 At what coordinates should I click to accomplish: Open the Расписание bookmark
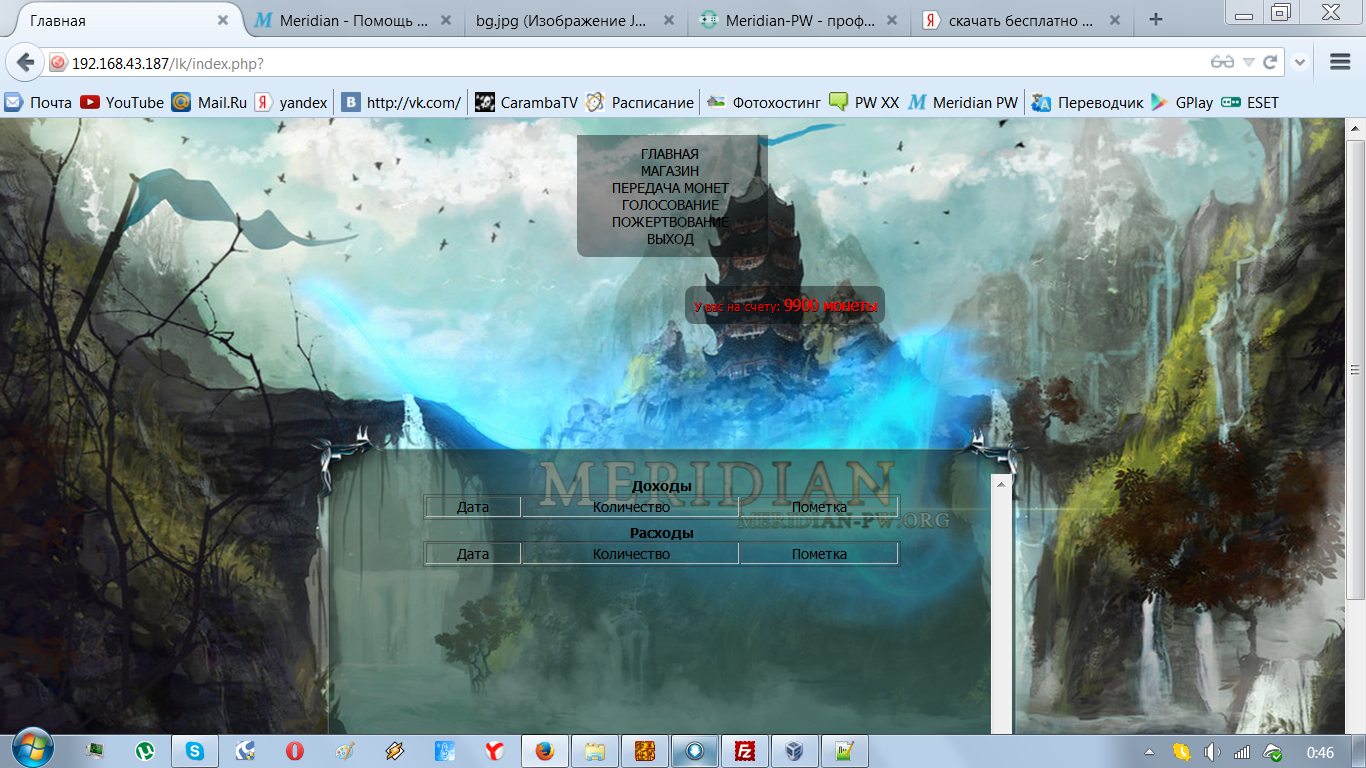640,102
